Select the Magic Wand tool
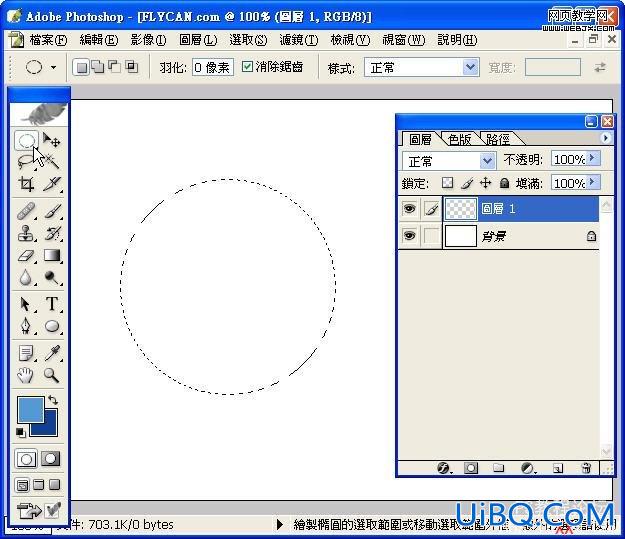 tap(52, 162)
